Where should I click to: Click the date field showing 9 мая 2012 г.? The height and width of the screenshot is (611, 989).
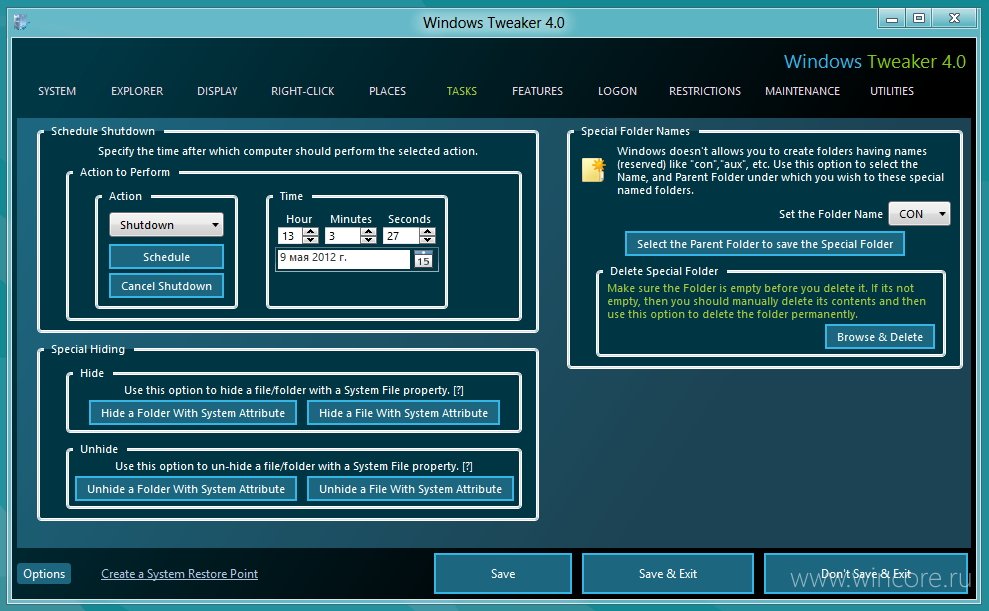click(344, 259)
